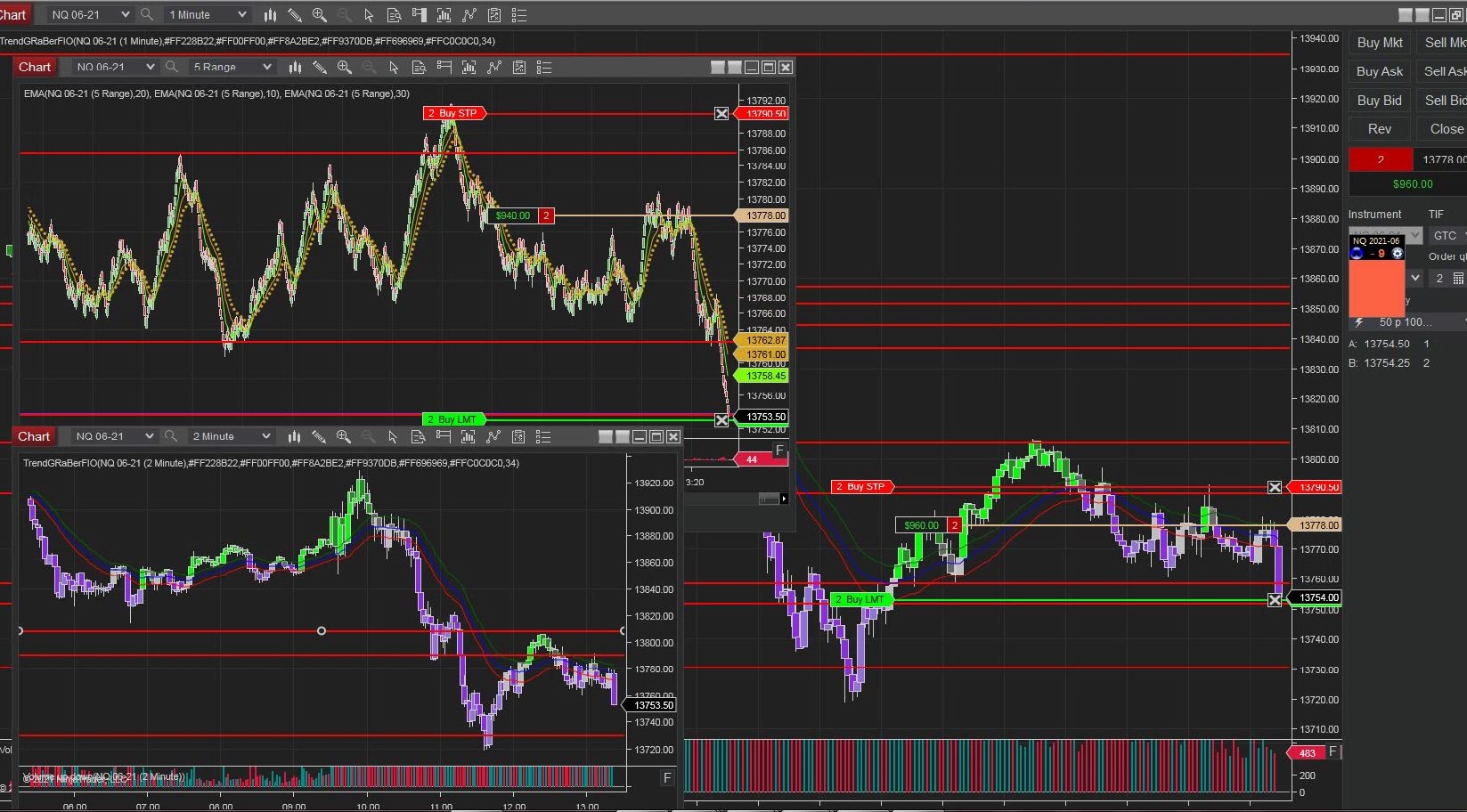The height and width of the screenshot is (812, 1467).
Task: Open drawing tools in 2 Minute chart toolbar
Action: click(319, 436)
